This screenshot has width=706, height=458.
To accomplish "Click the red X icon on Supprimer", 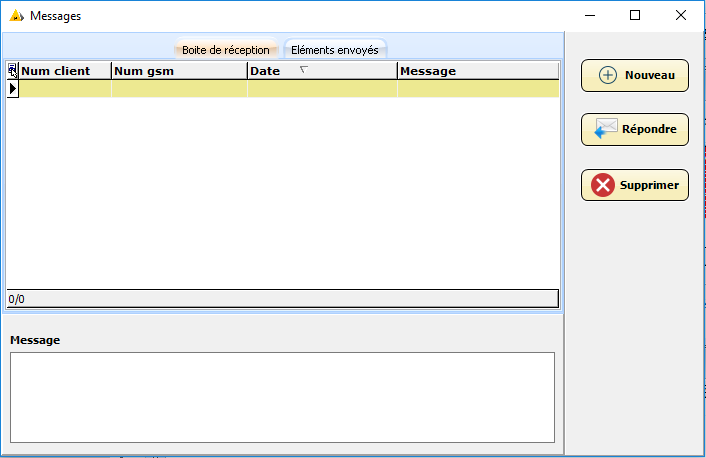I will point(603,185).
